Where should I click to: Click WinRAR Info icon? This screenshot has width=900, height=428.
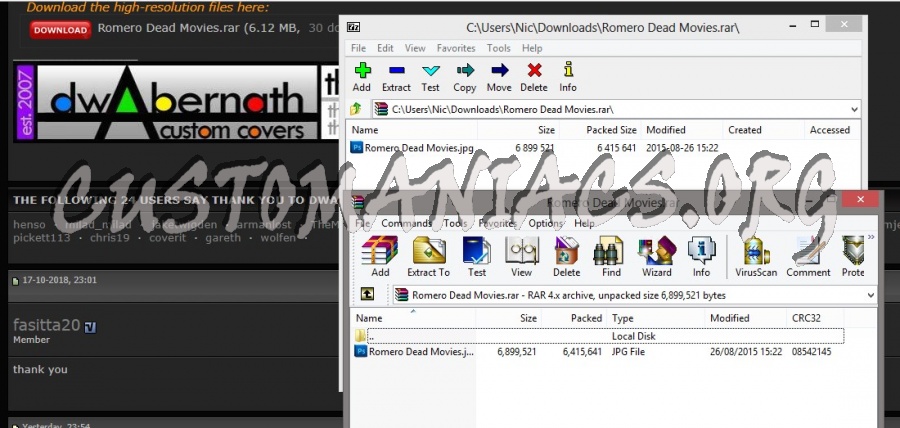pos(701,251)
